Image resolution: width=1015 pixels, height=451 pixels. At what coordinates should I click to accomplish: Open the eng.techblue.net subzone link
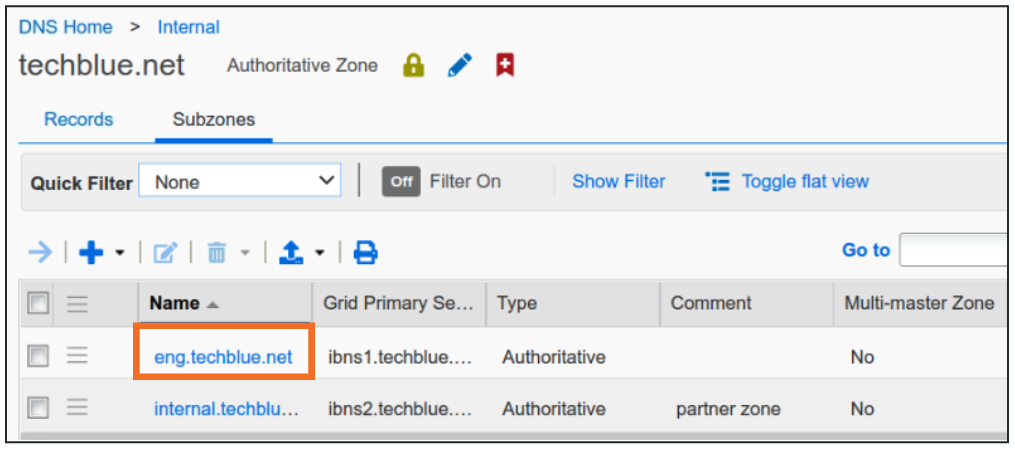click(223, 357)
